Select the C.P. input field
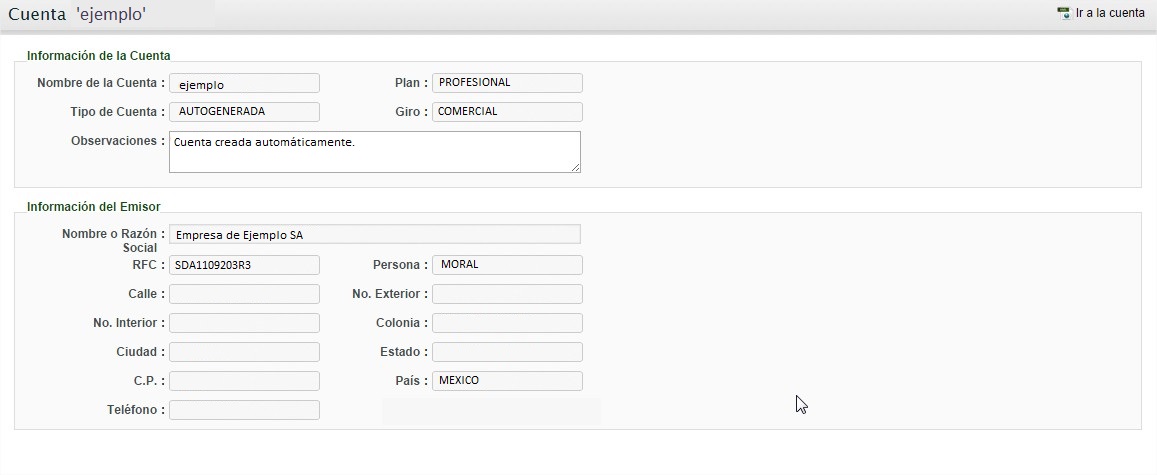1157x475 pixels. click(244, 381)
